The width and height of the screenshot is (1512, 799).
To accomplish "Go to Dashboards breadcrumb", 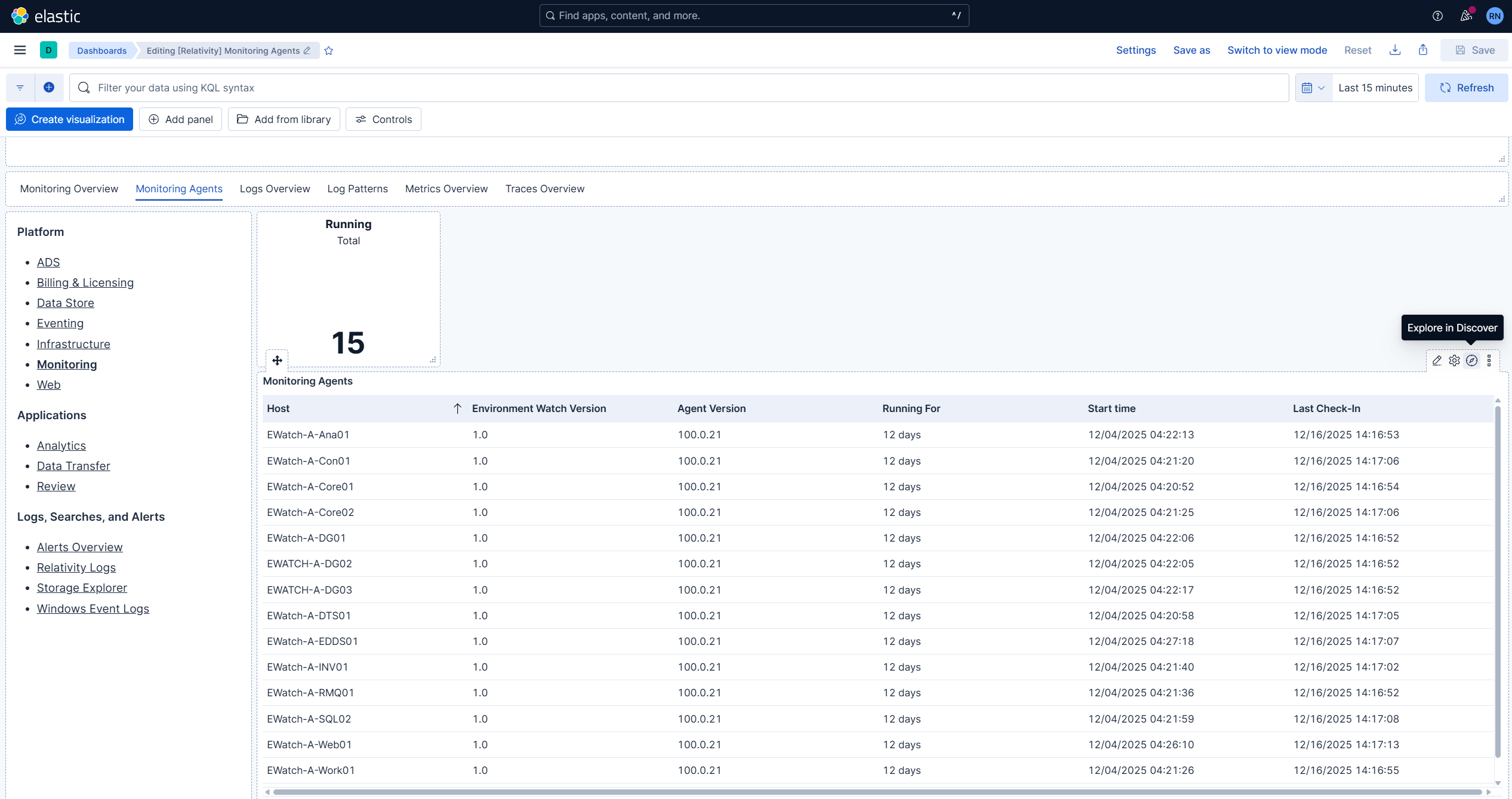I will coord(101,51).
